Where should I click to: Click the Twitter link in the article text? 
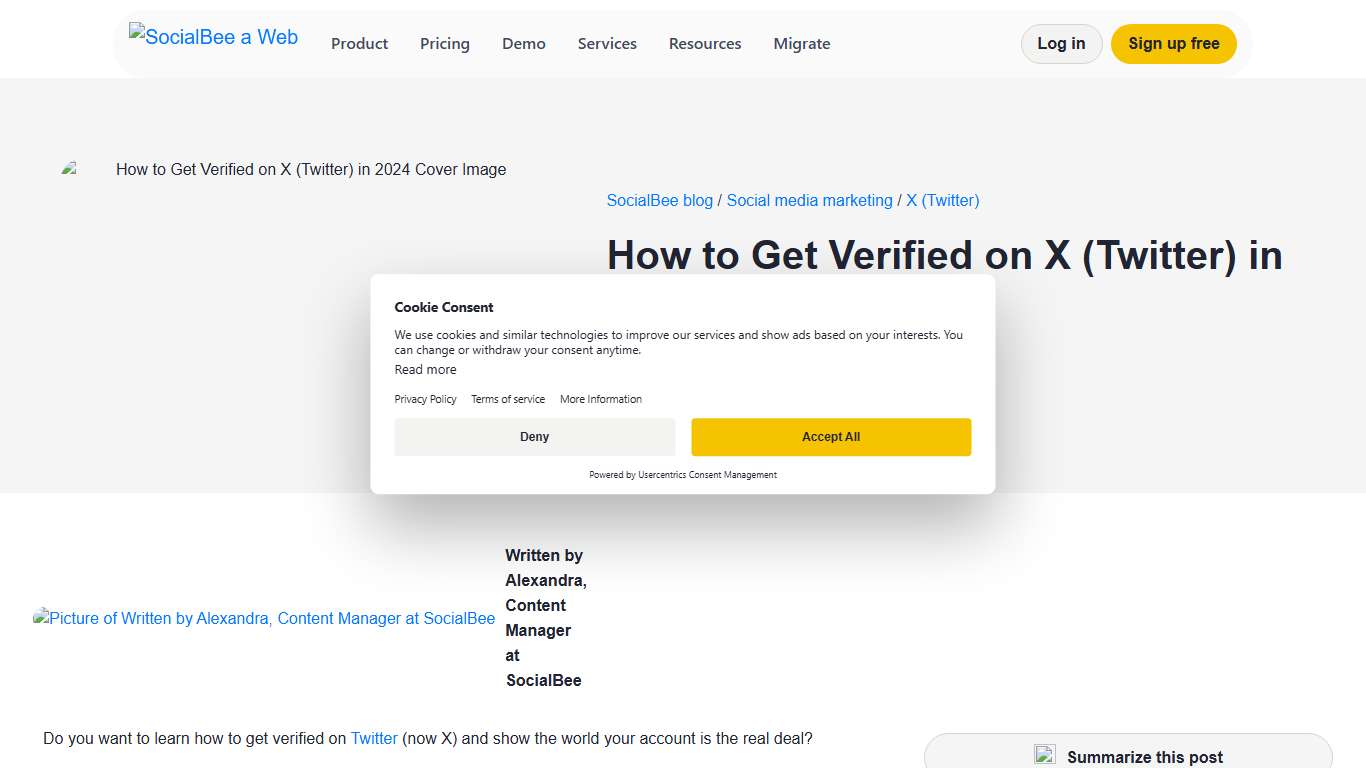click(x=374, y=738)
